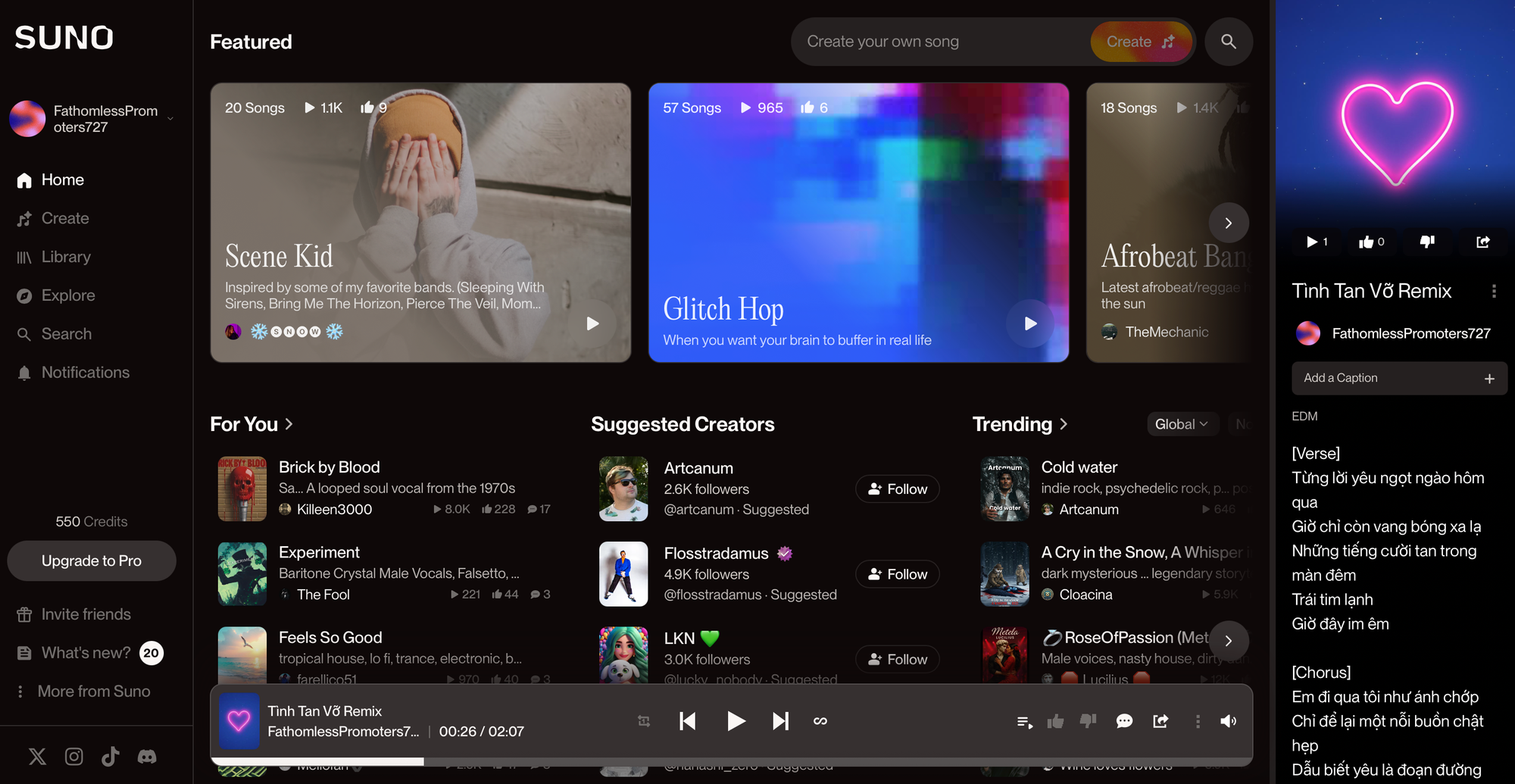Share the song from the player bar
Image resolution: width=1515 pixels, height=784 pixels.
[x=1160, y=721]
